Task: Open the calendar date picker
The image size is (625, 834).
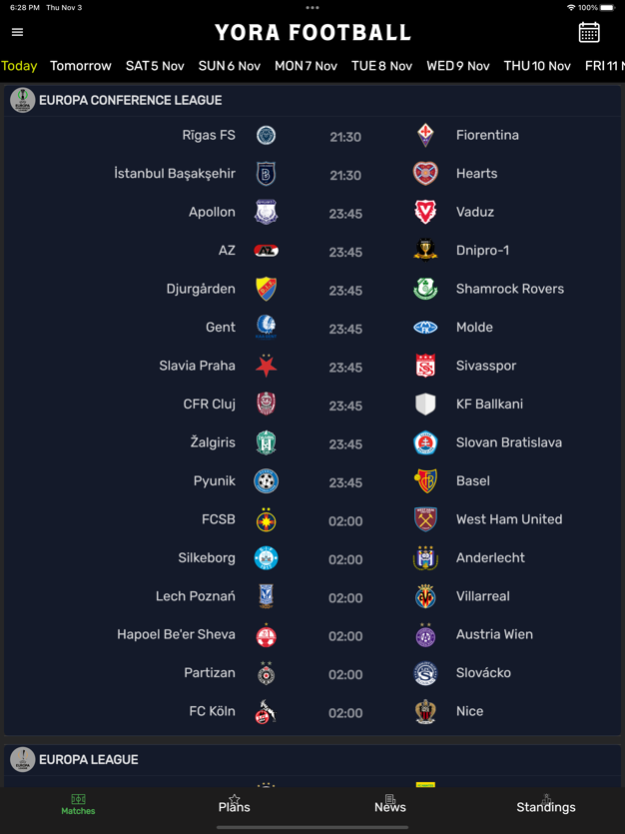Action: coord(589,32)
